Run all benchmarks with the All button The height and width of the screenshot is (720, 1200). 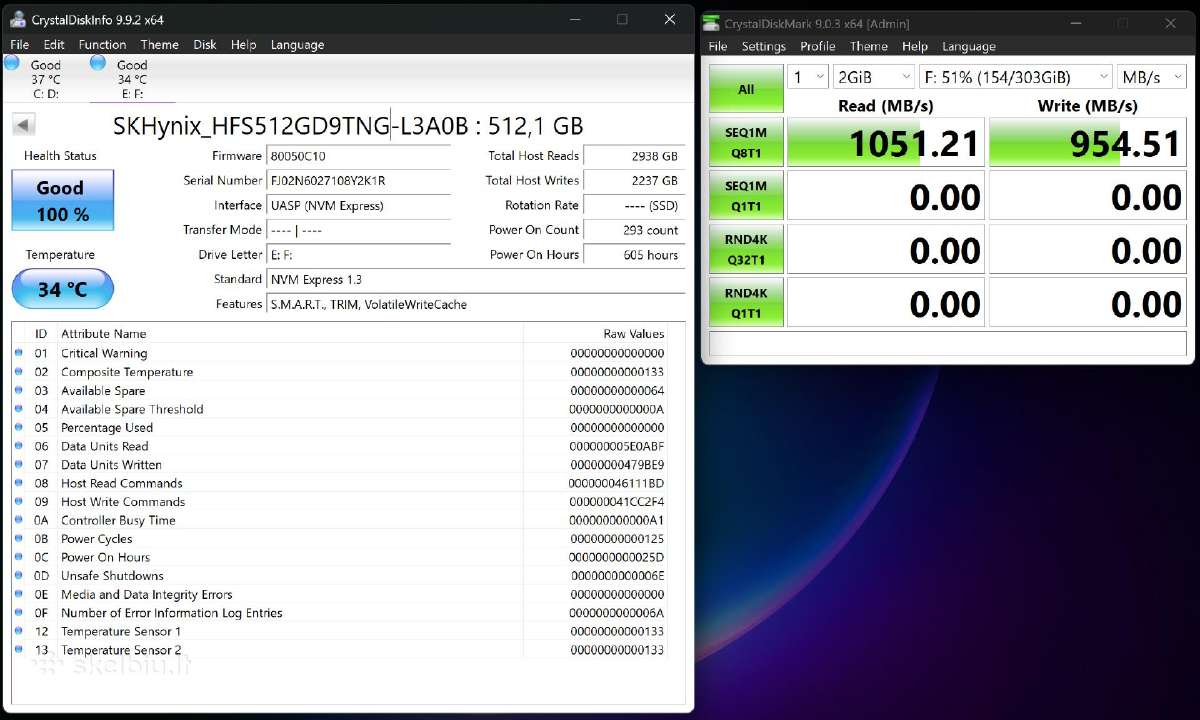tap(746, 89)
